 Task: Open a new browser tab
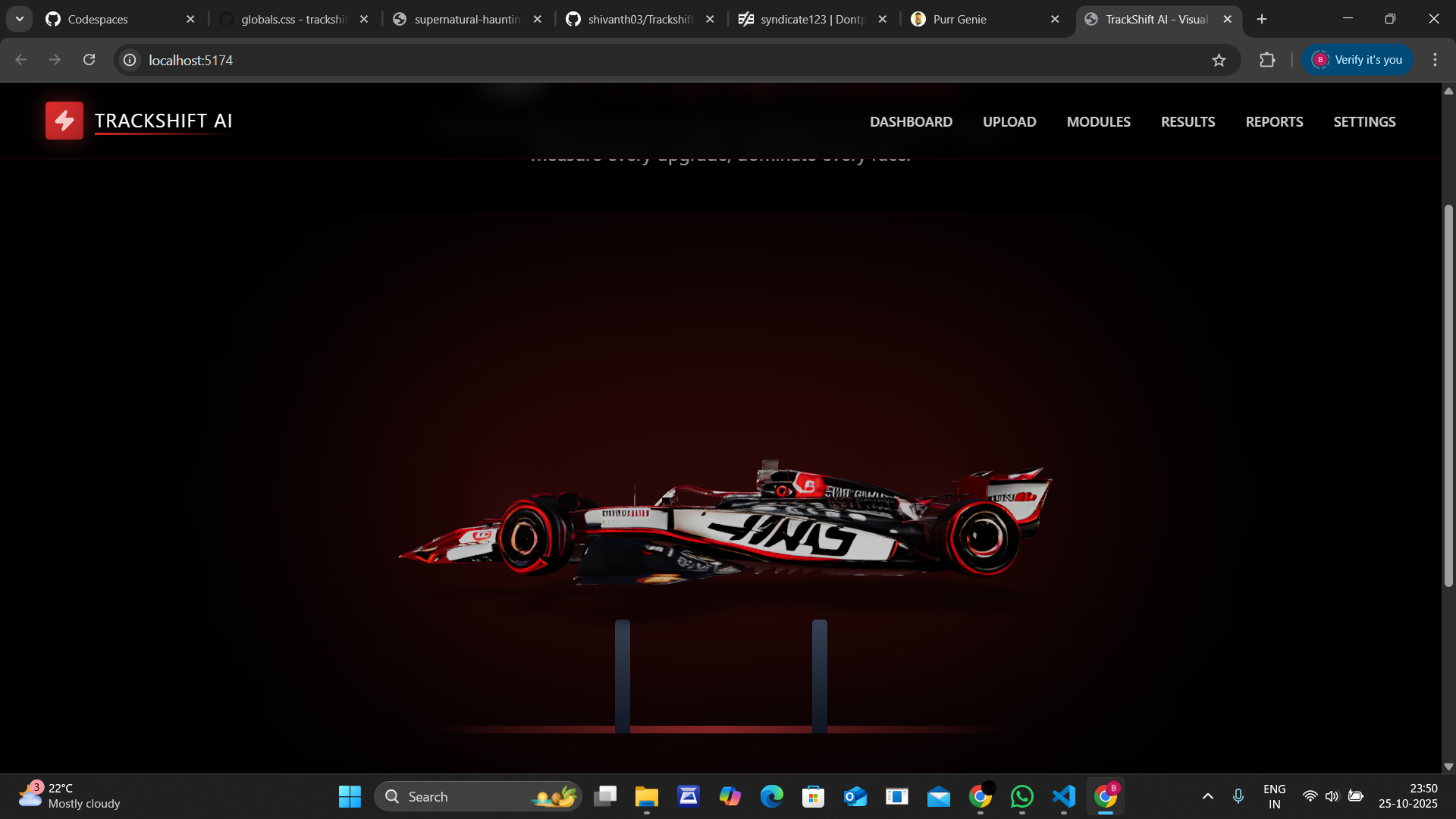[1262, 19]
